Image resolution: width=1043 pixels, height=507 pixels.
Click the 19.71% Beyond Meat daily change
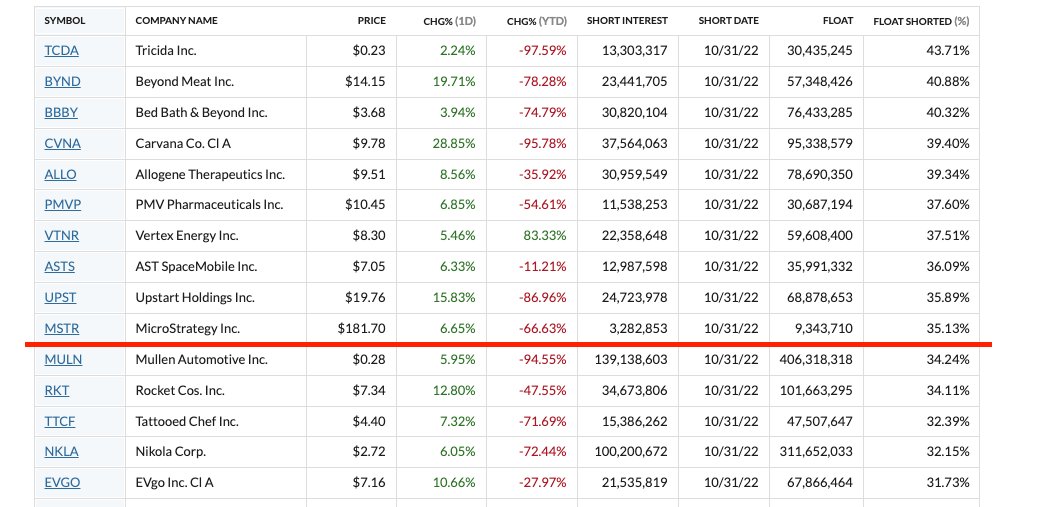tap(454, 82)
